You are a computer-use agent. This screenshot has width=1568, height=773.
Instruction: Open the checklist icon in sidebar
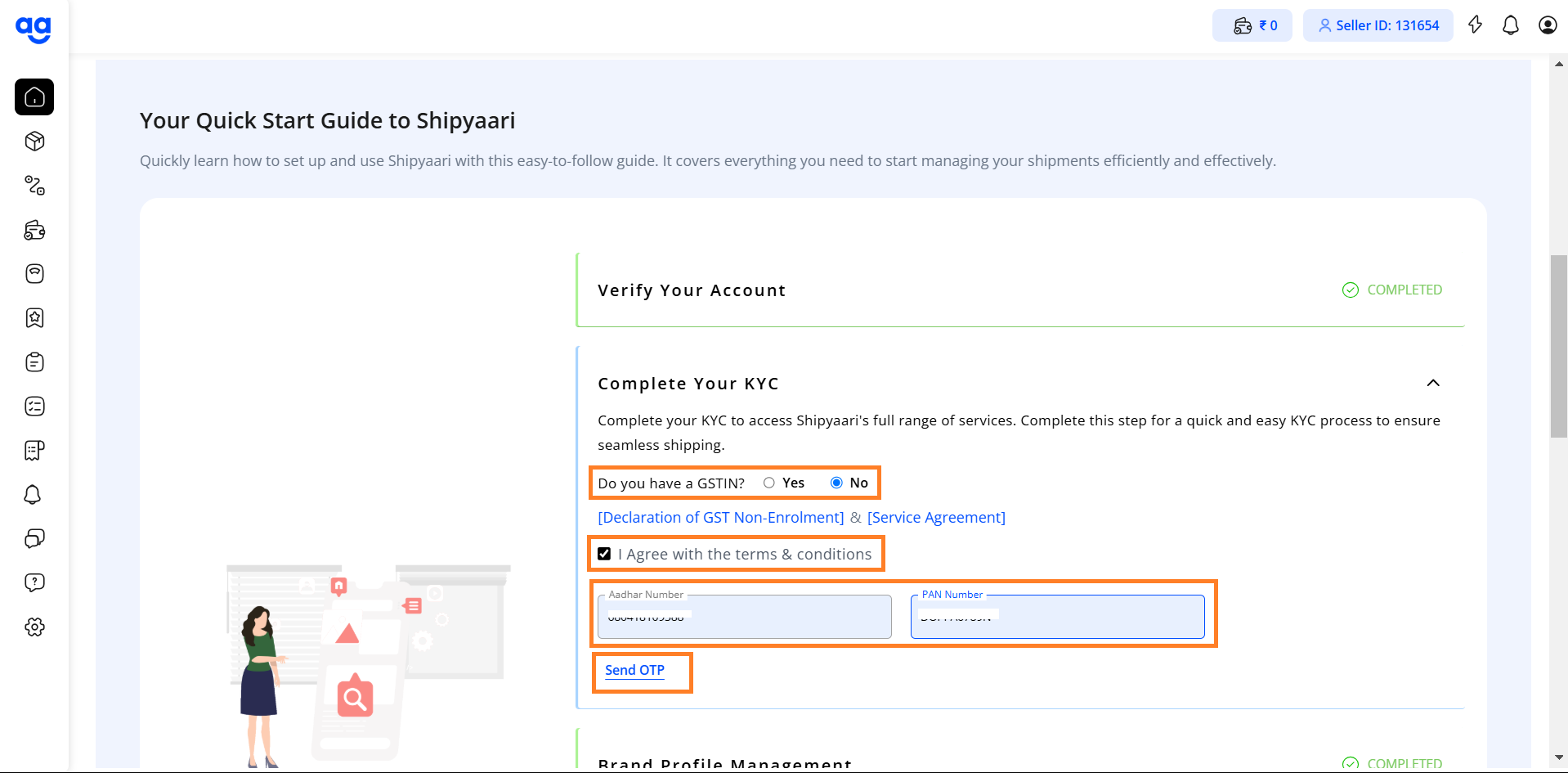[34, 407]
